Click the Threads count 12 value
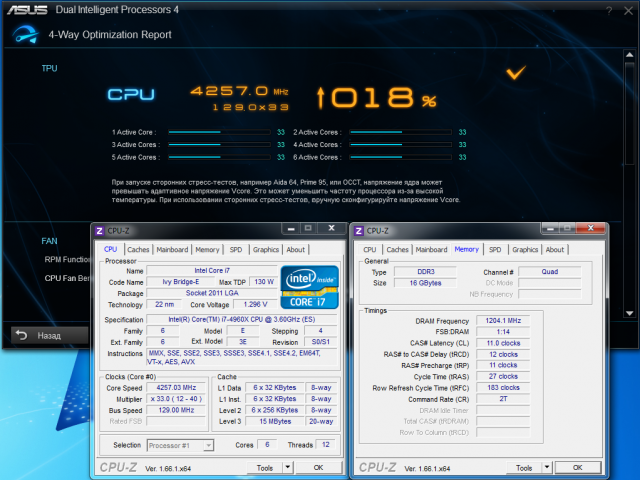The image size is (640, 480). (x=325, y=444)
